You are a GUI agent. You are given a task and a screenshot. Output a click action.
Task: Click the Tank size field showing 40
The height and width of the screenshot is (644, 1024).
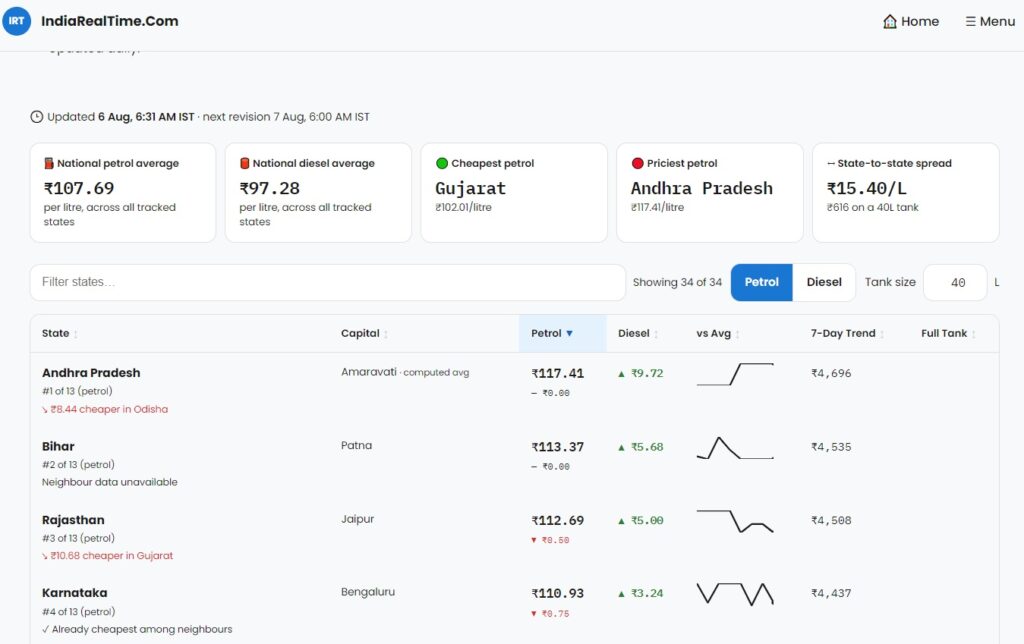tap(955, 283)
